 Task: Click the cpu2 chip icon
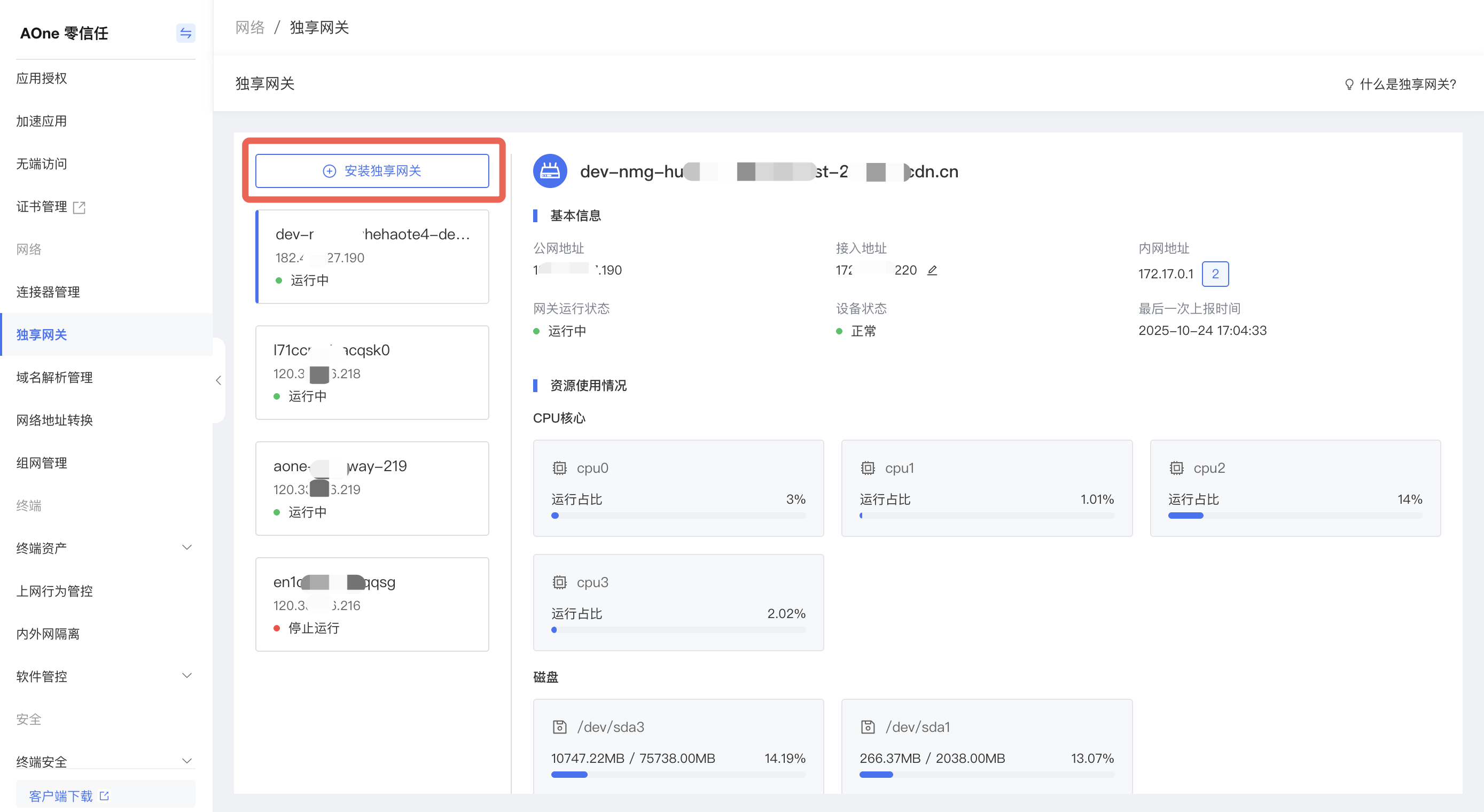coord(1176,468)
